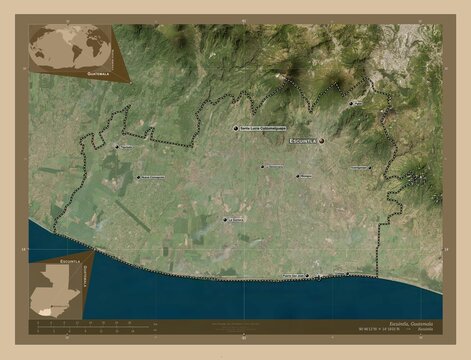Click the Pacific Ocean area south of coast
Image resolution: width=471 pixels, height=360 pixels.
260,300
